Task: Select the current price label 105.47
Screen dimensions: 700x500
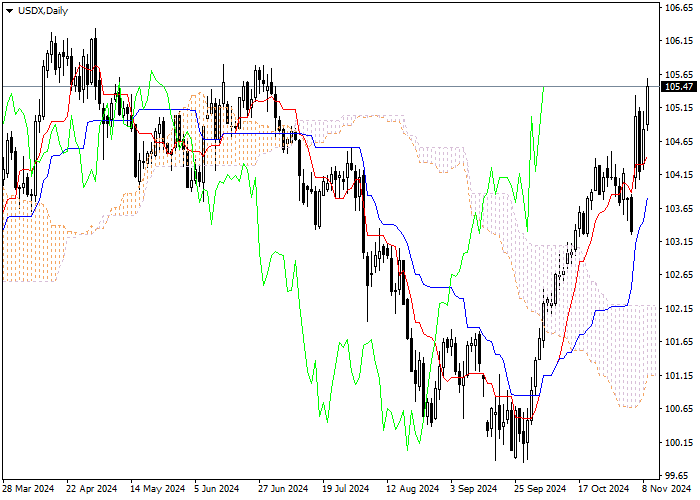Action: click(679, 87)
